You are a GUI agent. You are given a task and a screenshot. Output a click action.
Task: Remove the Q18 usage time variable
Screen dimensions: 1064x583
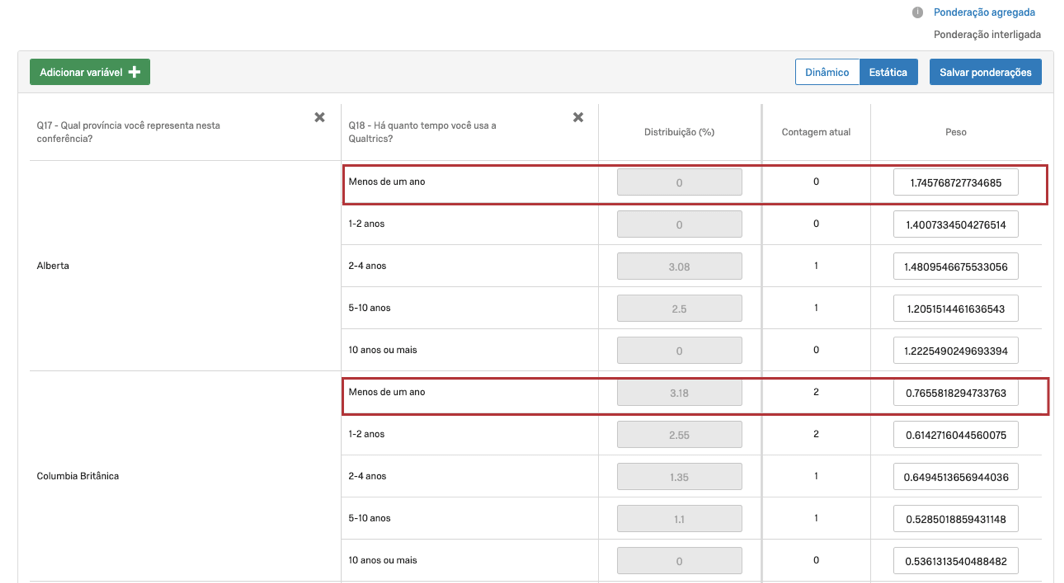pyautogui.click(x=578, y=118)
